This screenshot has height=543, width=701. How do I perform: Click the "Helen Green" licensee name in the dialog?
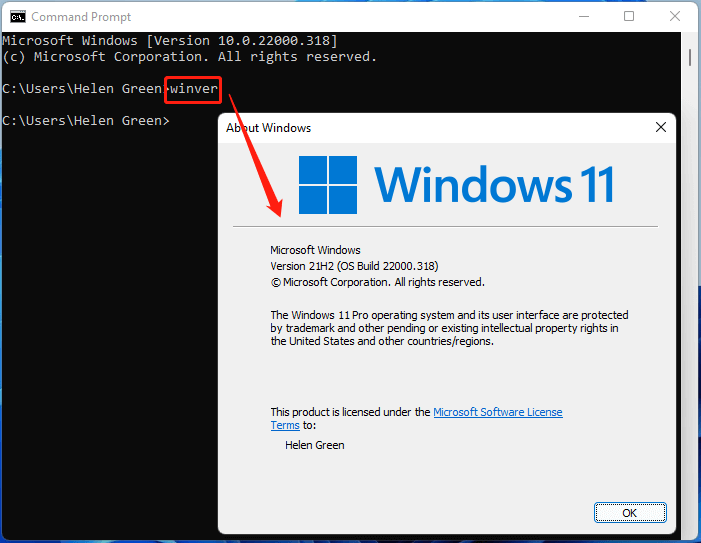(x=315, y=445)
